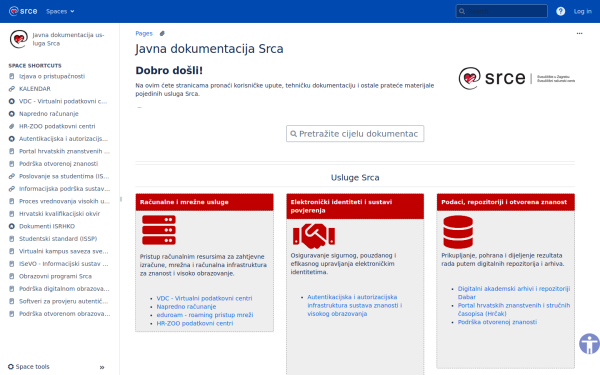Click the Pretražite cijelu dokumentaciju search box
Image resolution: width=600 pixels, height=375 pixels.
[x=355, y=134]
